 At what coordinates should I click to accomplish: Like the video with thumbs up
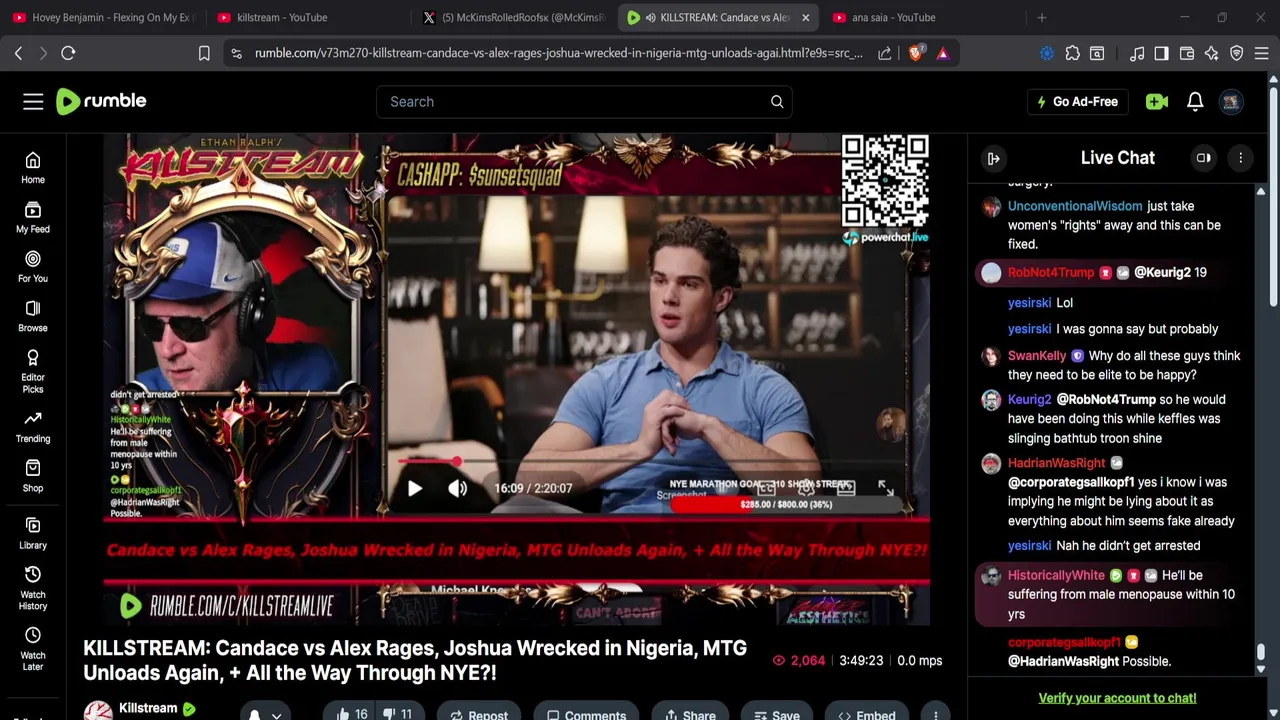point(352,714)
